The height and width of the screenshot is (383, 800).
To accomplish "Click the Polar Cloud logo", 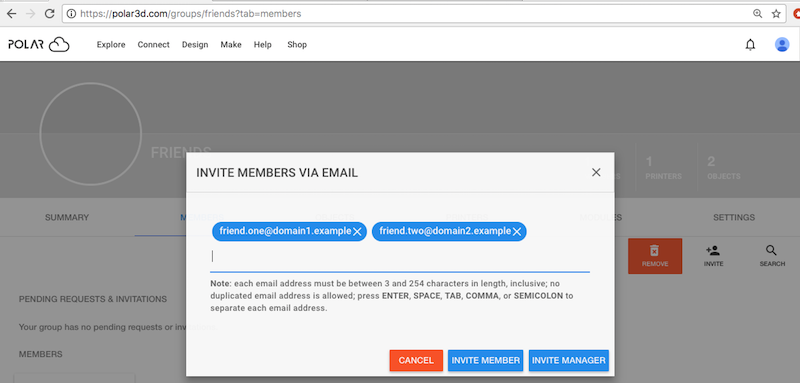I will 39,45.
